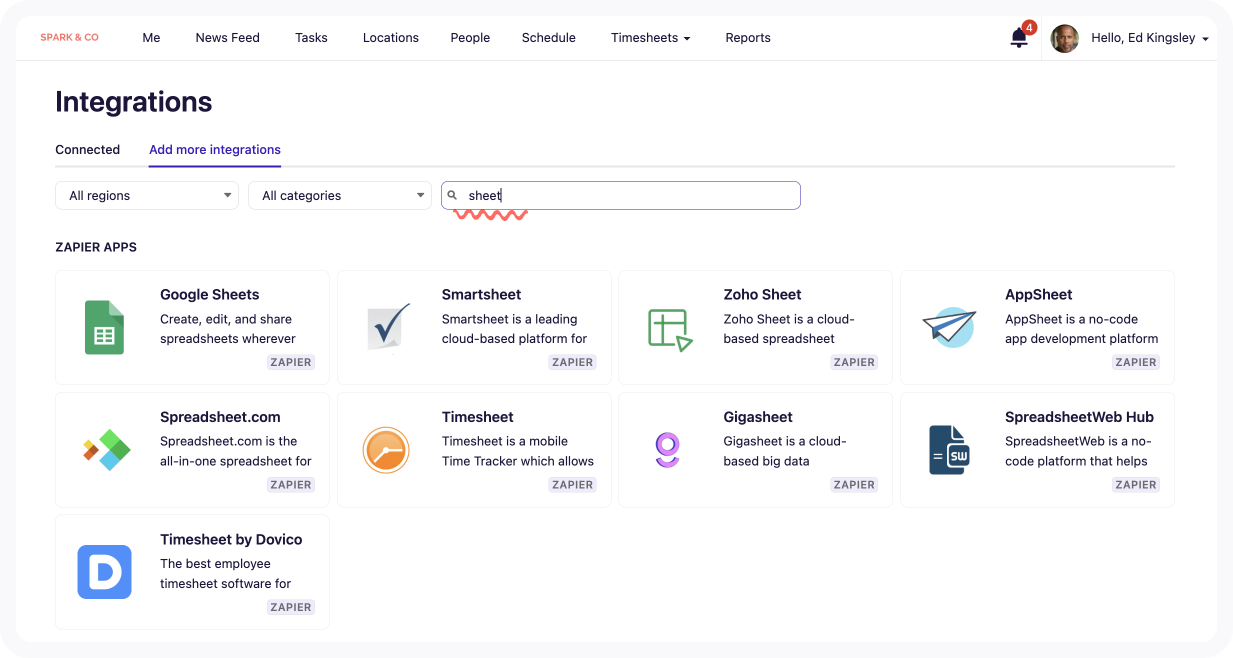
Task: Open the Reports section
Action: point(748,38)
